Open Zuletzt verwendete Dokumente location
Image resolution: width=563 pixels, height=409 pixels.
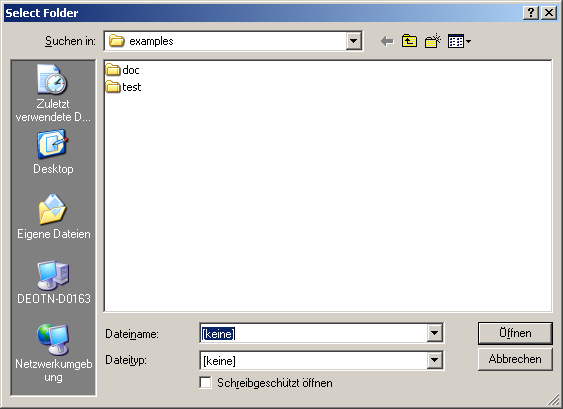53,93
